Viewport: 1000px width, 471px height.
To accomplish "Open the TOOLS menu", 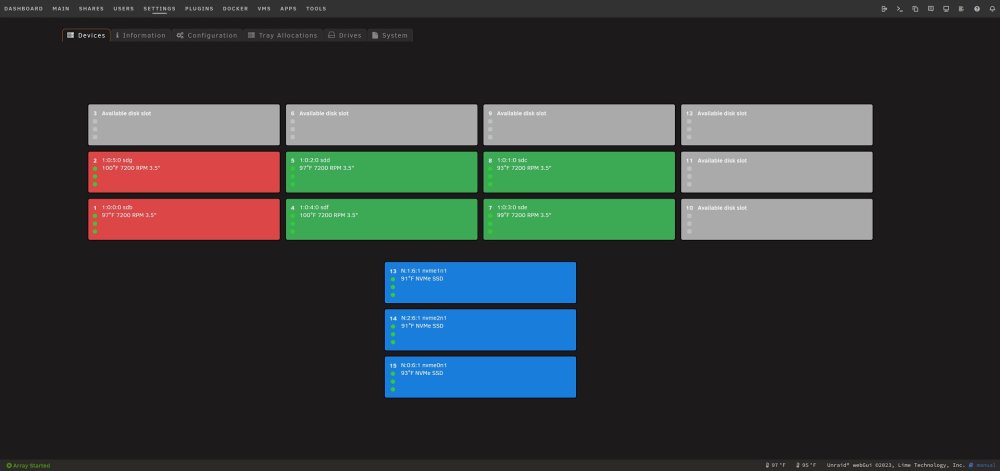I will (316, 9).
